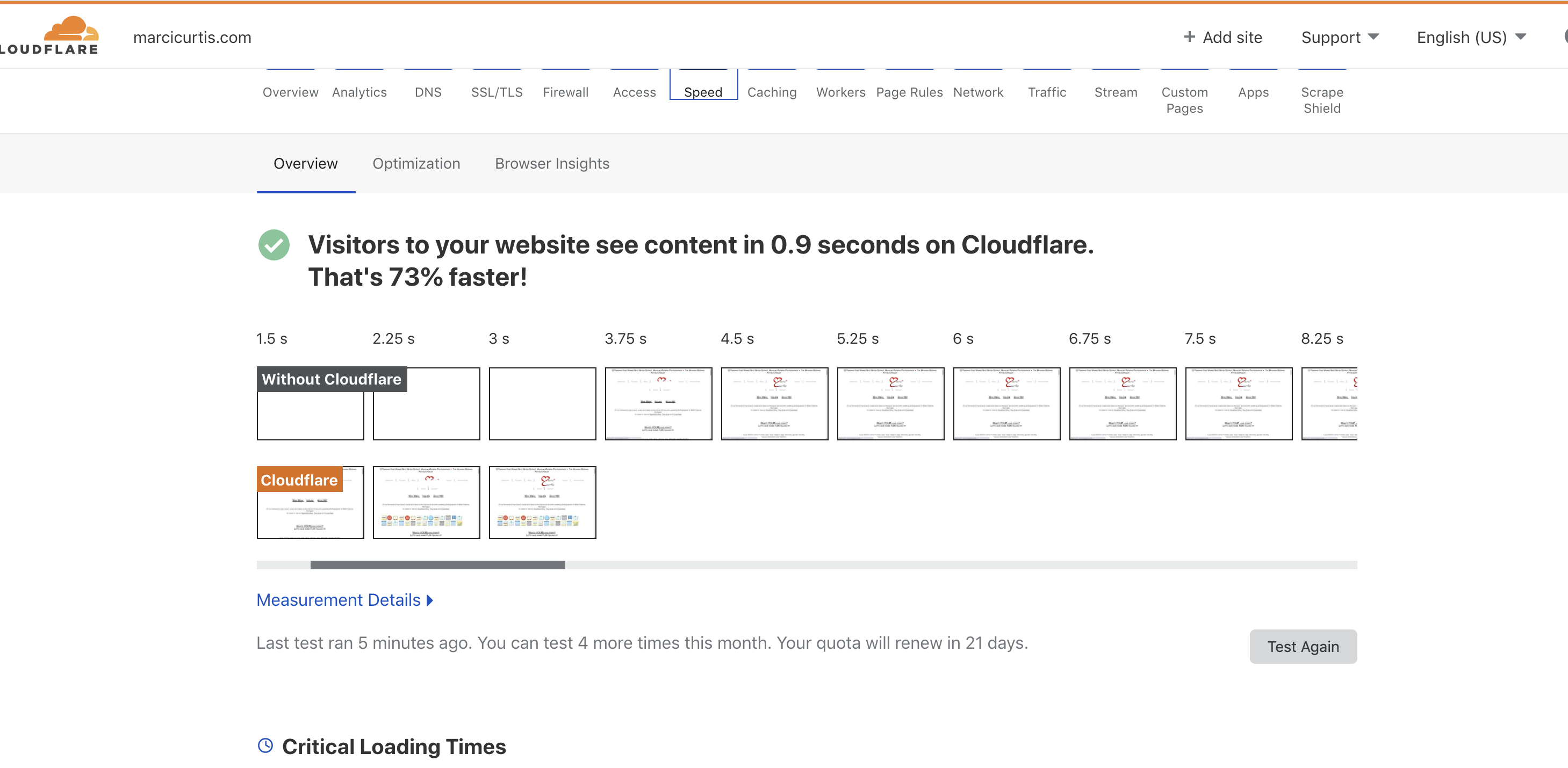Open the Caching section
1568x768 pixels.
[771, 92]
